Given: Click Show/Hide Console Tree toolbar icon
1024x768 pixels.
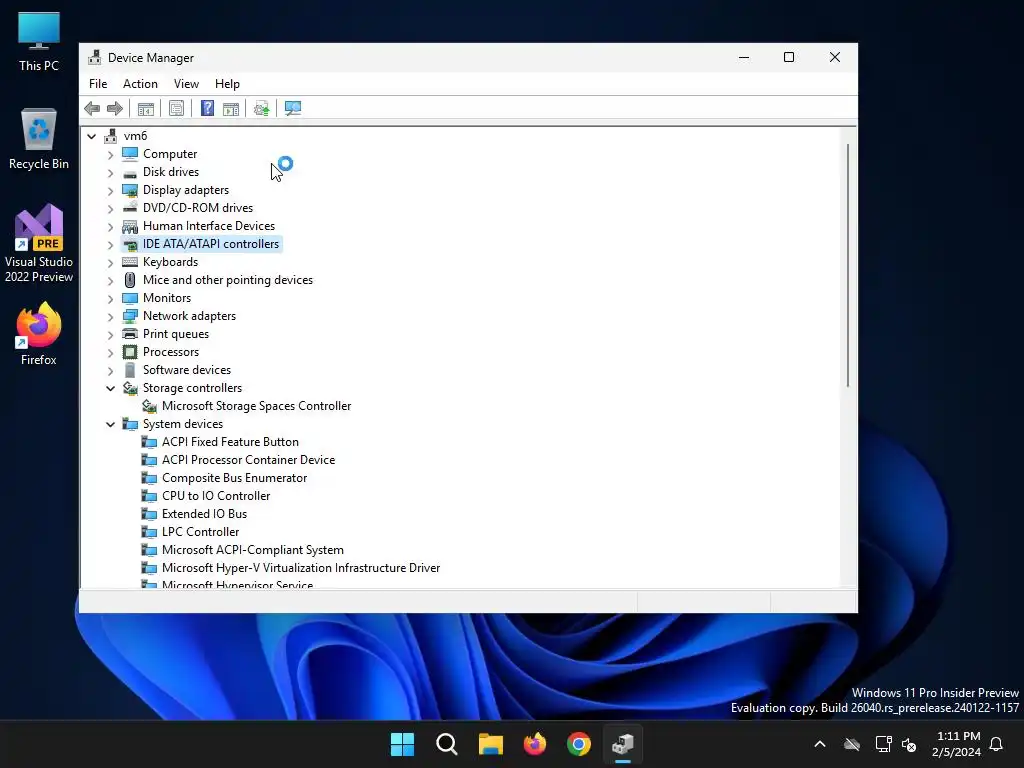Looking at the screenshot, I should click(x=146, y=108).
